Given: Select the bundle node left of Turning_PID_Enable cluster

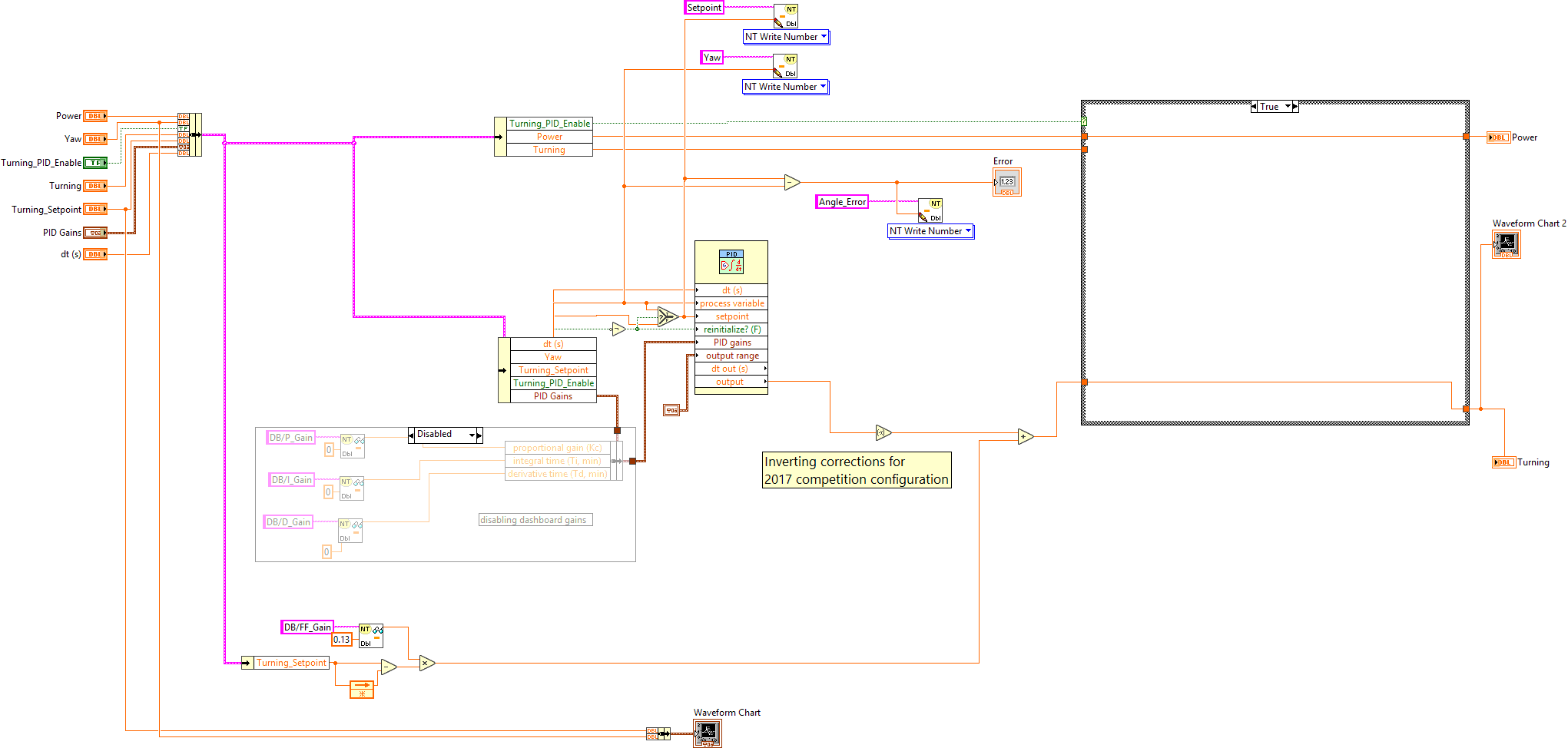Looking at the screenshot, I should (x=499, y=136).
